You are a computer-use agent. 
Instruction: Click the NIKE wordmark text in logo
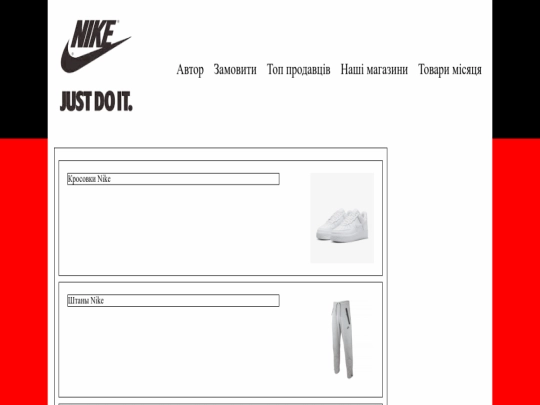coord(94,34)
